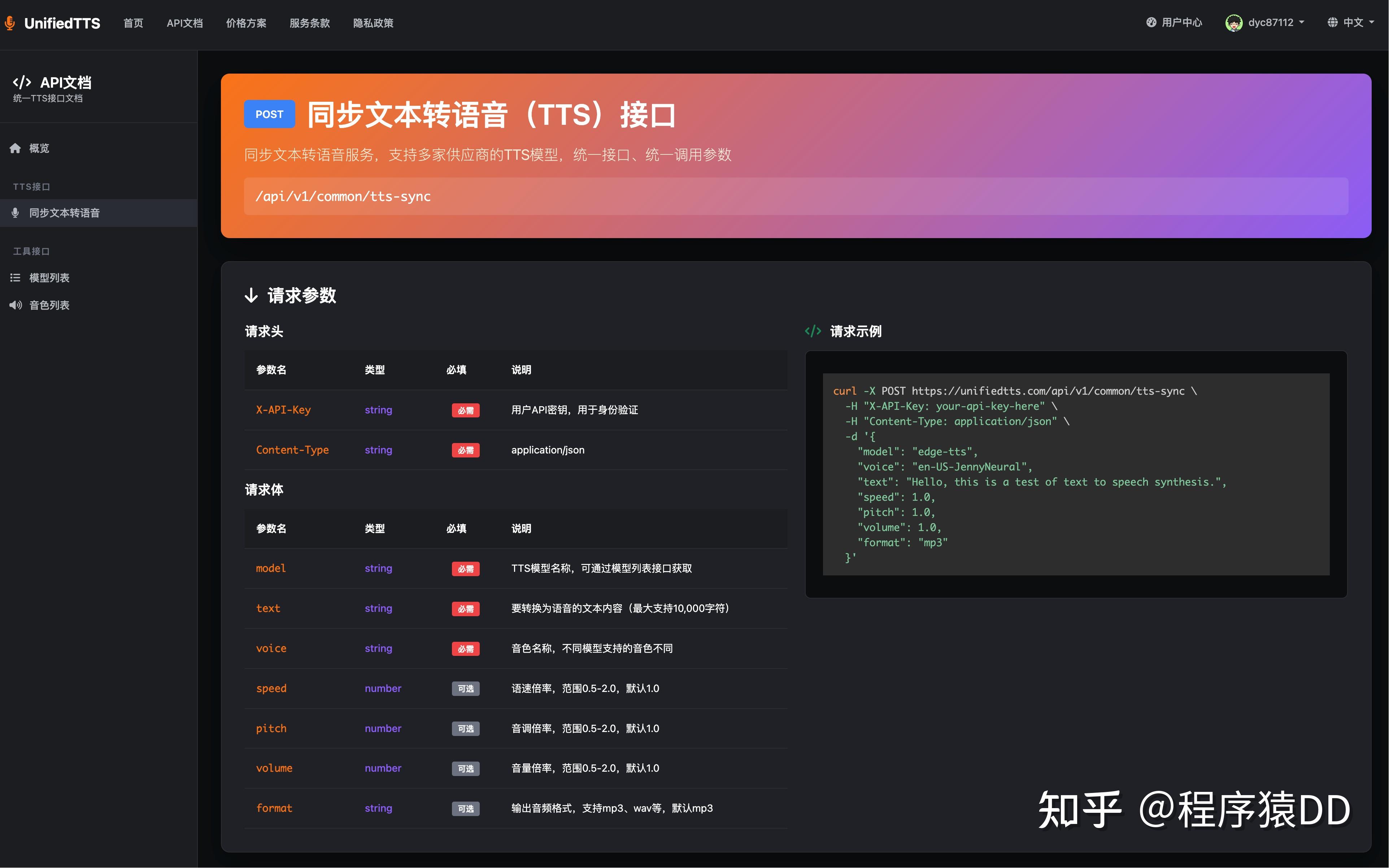The height and width of the screenshot is (868, 1389).
Task: Click the user center badge icon
Action: click(x=1152, y=22)
